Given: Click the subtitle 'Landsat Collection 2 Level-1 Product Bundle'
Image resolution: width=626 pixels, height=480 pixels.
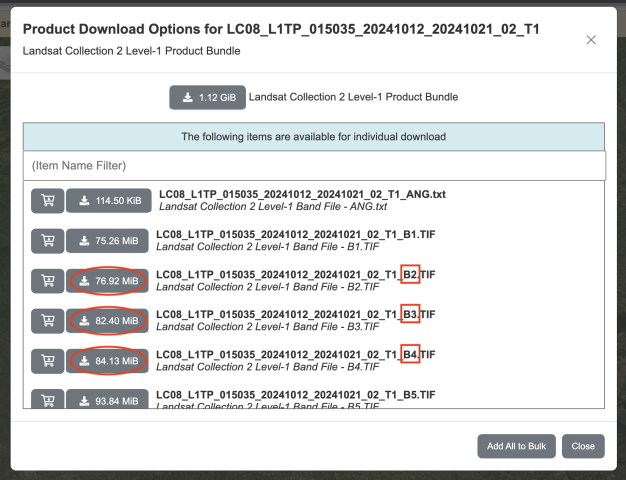Looking at the screenshot, I should (x=131, y=51).
